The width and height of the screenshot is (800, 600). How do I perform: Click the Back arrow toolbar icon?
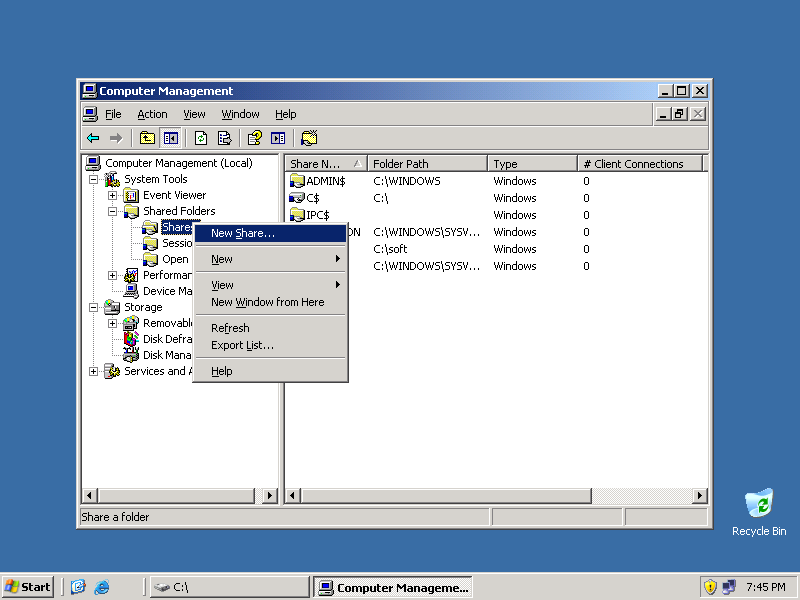click(x=93, y=138)
